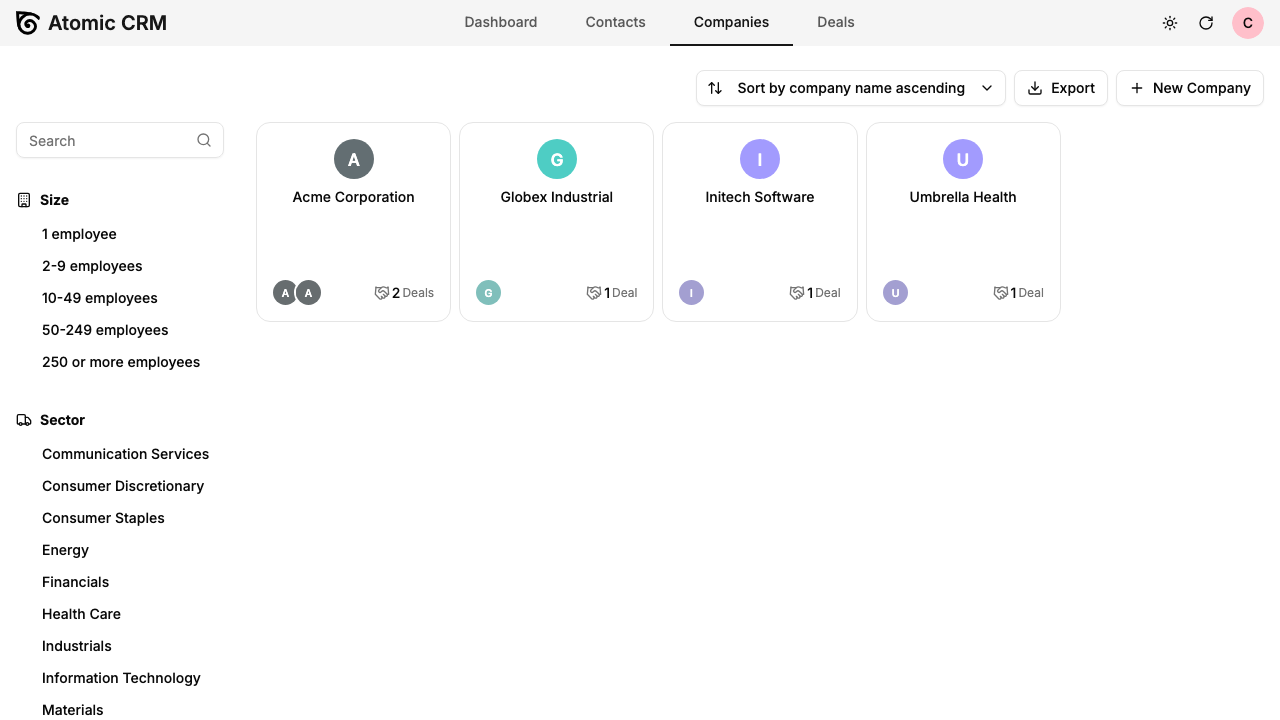This screenshot has width=1280, height=720.
Task: Filter by Communication Services sector
Action: tap(125, 454)
